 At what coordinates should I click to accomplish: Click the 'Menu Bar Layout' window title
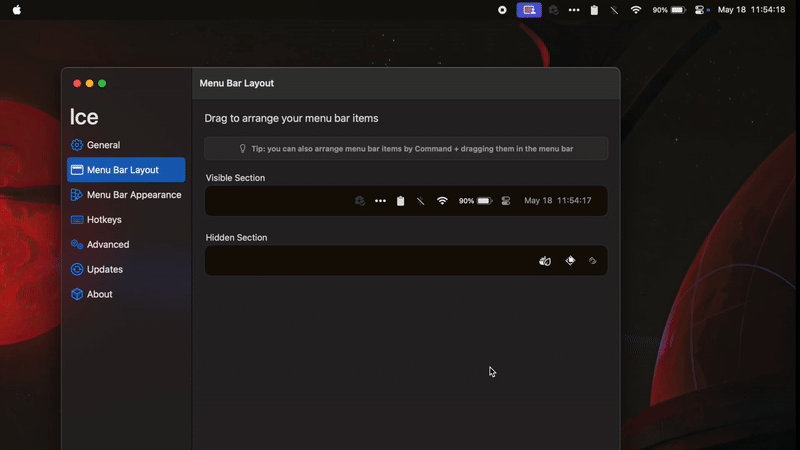[x=237, y=83]
